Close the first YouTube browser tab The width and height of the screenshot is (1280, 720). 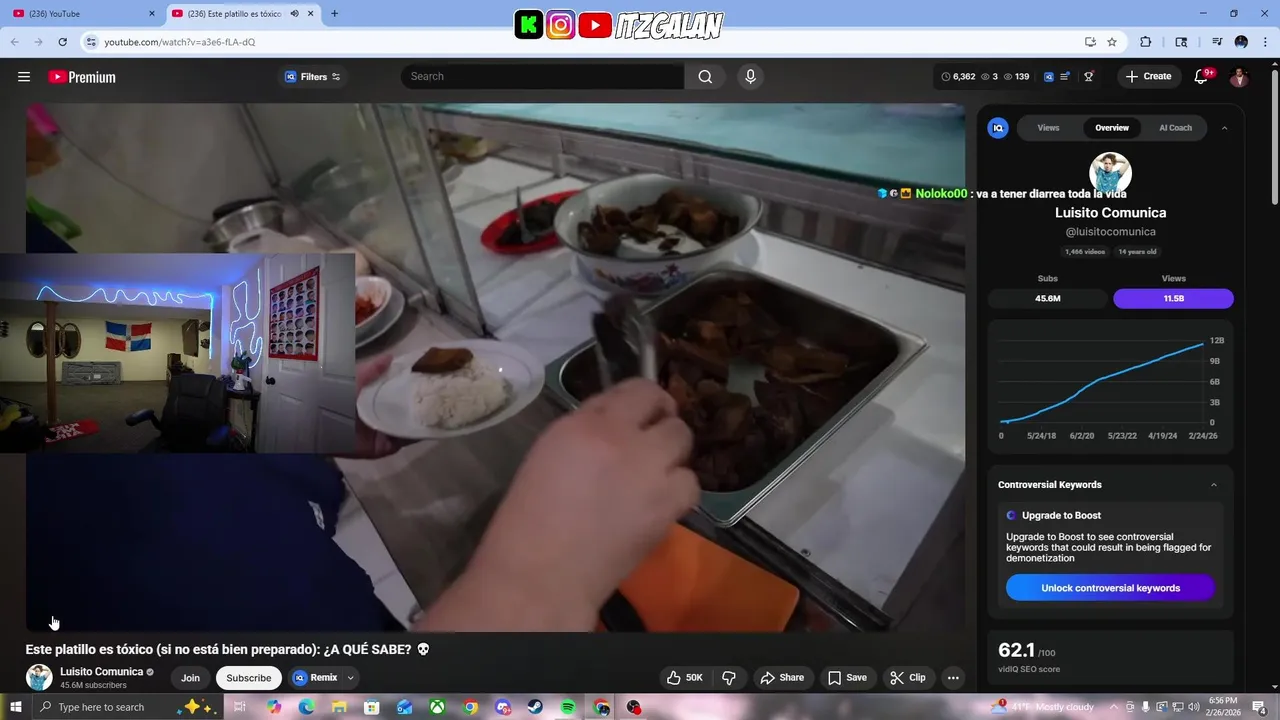click(152, 14)
